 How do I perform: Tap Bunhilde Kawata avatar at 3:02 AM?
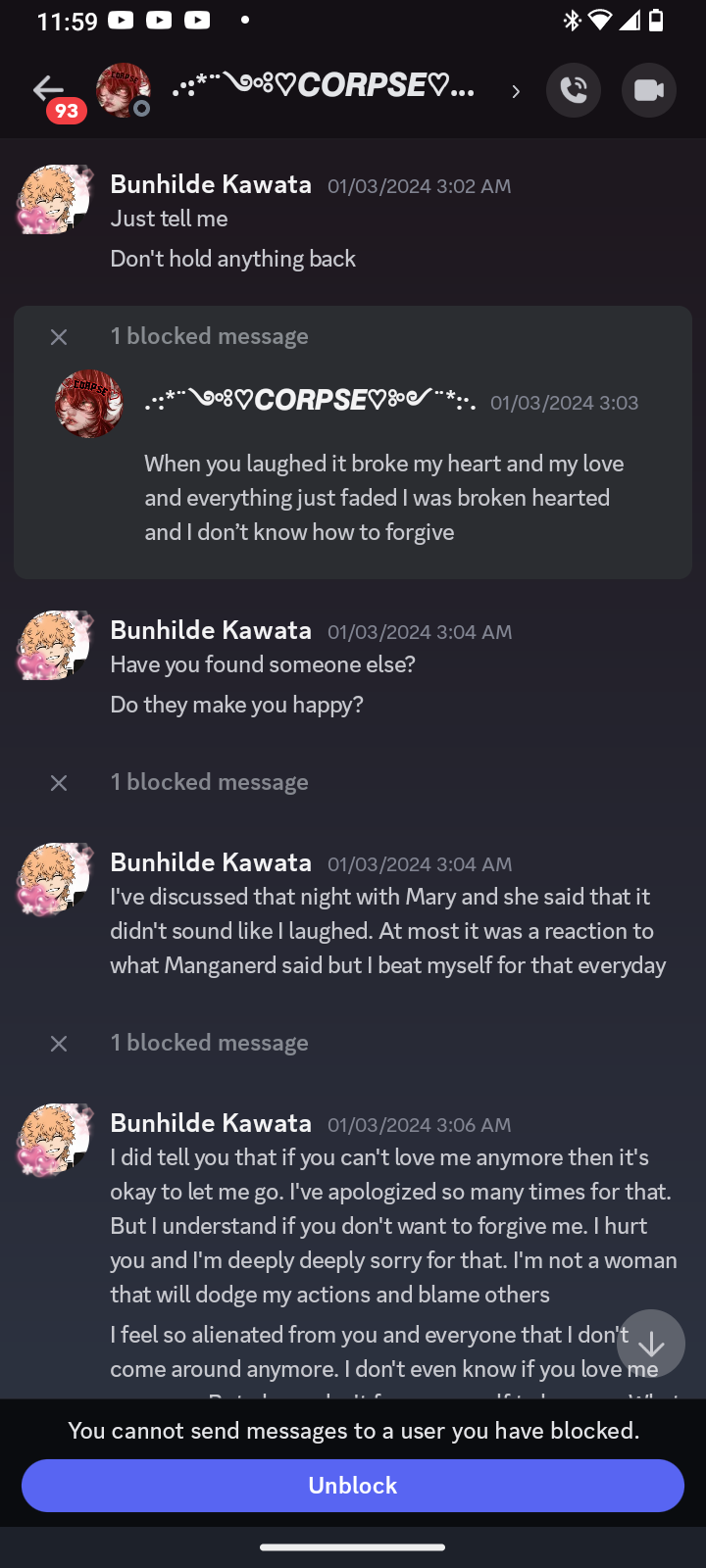pos(54,199)
